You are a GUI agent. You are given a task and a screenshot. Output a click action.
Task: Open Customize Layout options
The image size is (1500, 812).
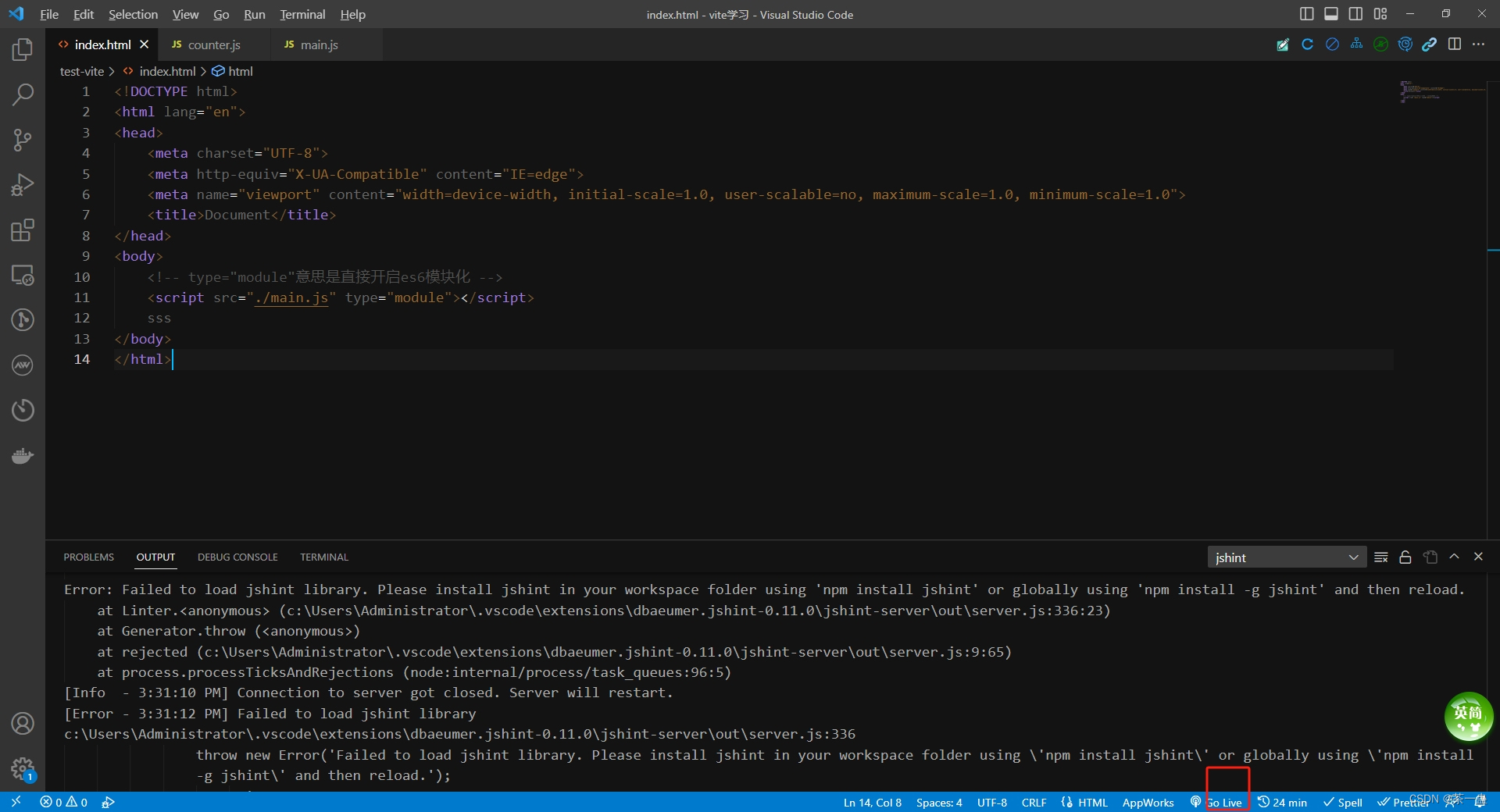pyautogui.click(x=1380, y=14)
